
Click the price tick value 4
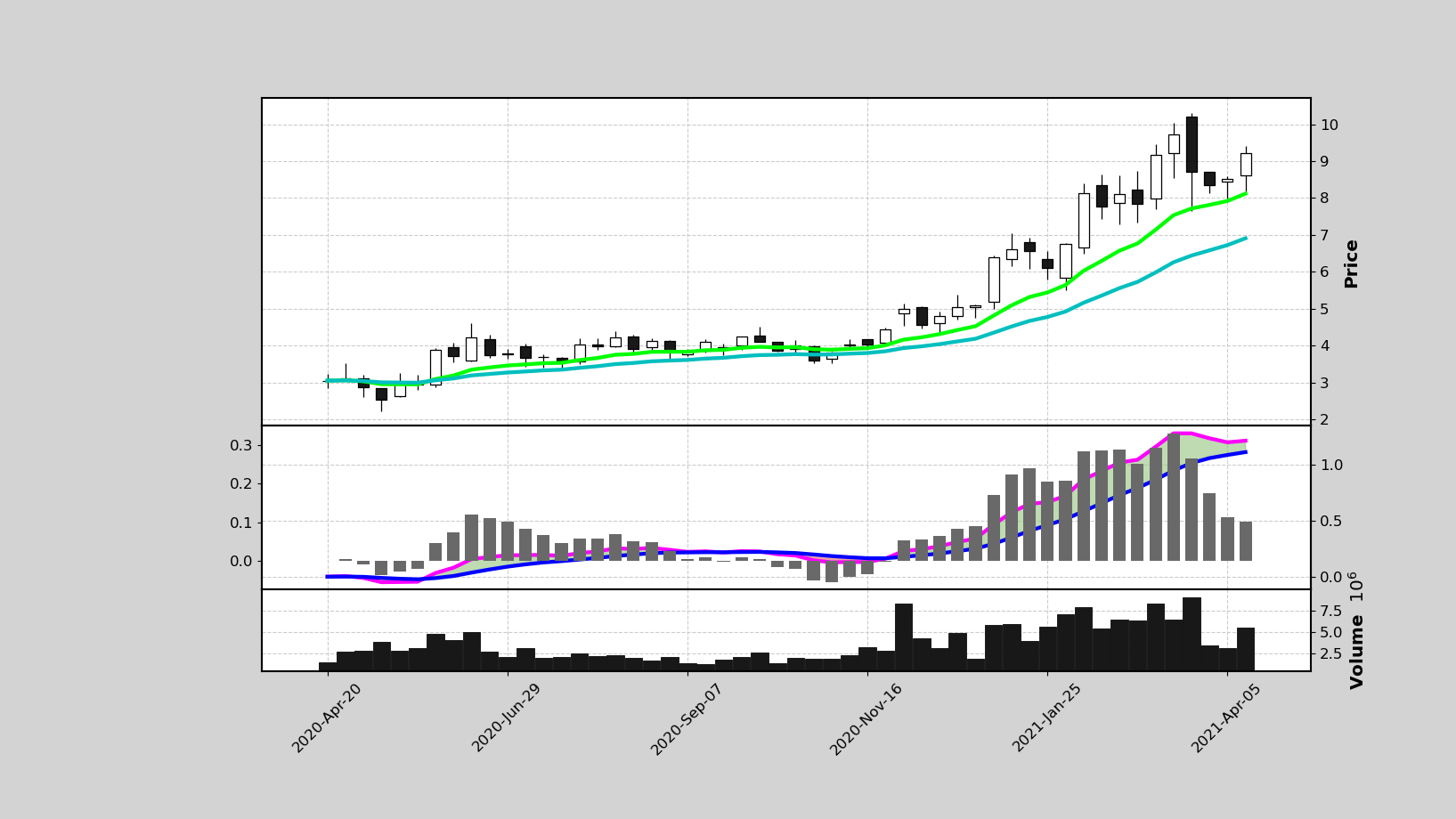tap(1324, 346)
